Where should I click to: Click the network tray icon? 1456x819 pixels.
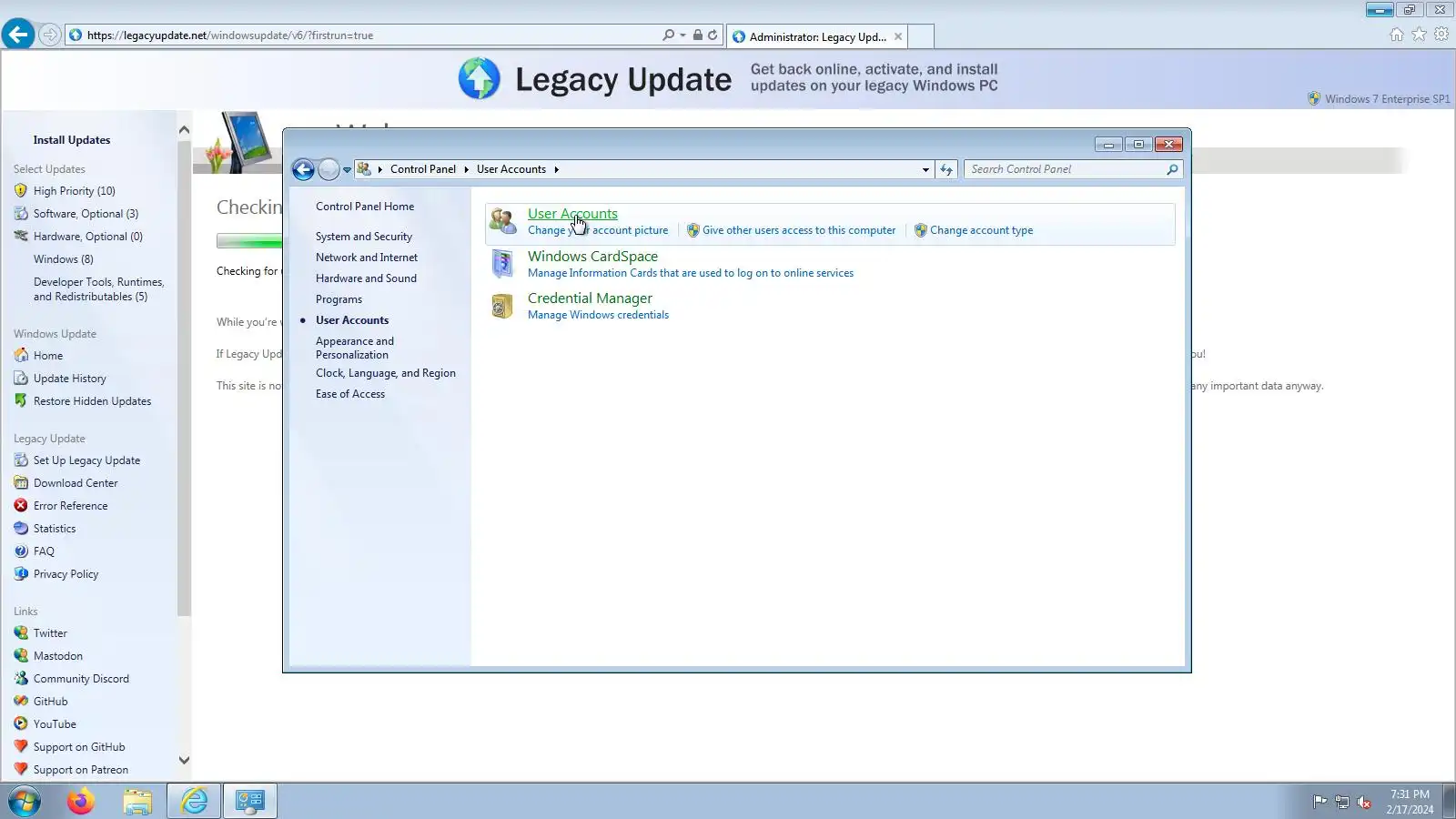point(1341,802)
